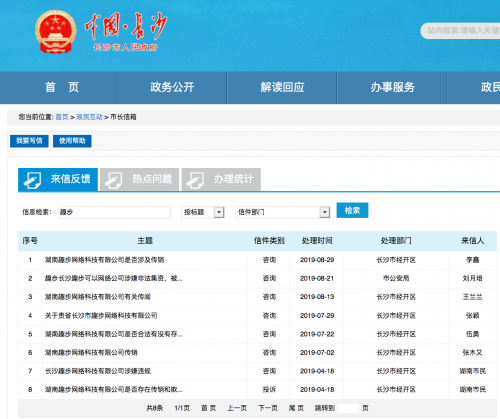This screenshot has width=500, height=419.
Task: Click sender name 张木又
Action: tap(472, 353)
